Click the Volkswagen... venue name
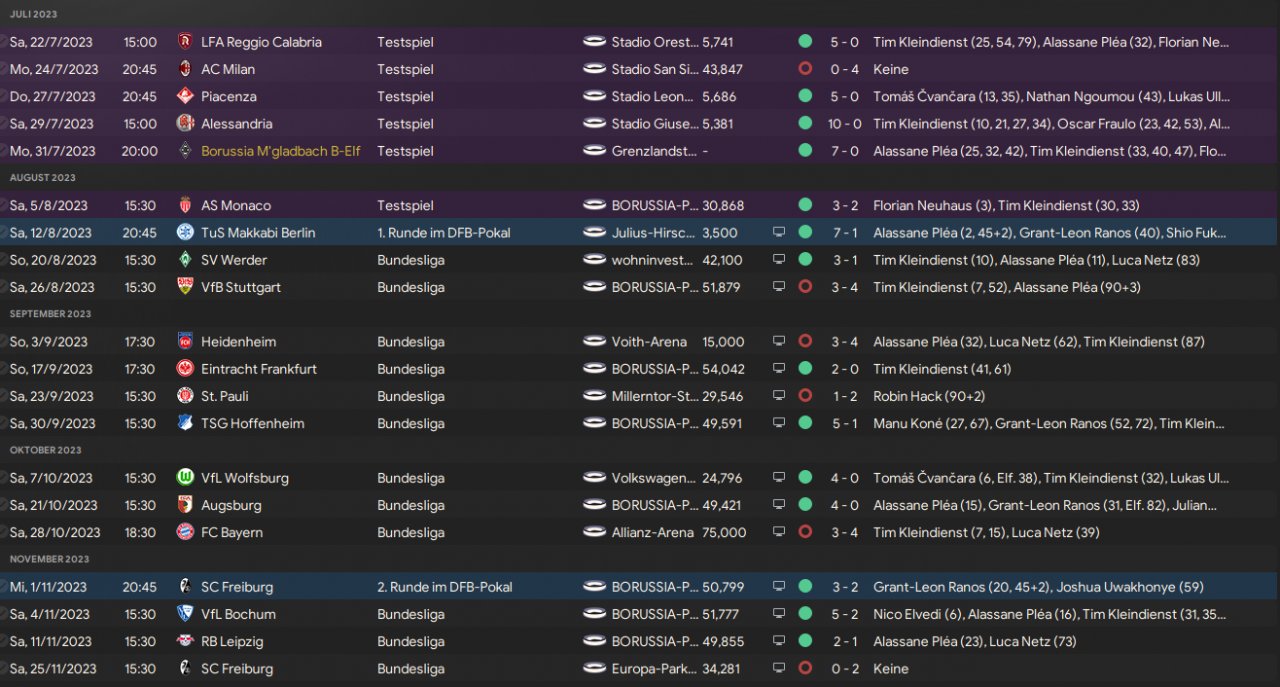 click(x=655, y=478)
